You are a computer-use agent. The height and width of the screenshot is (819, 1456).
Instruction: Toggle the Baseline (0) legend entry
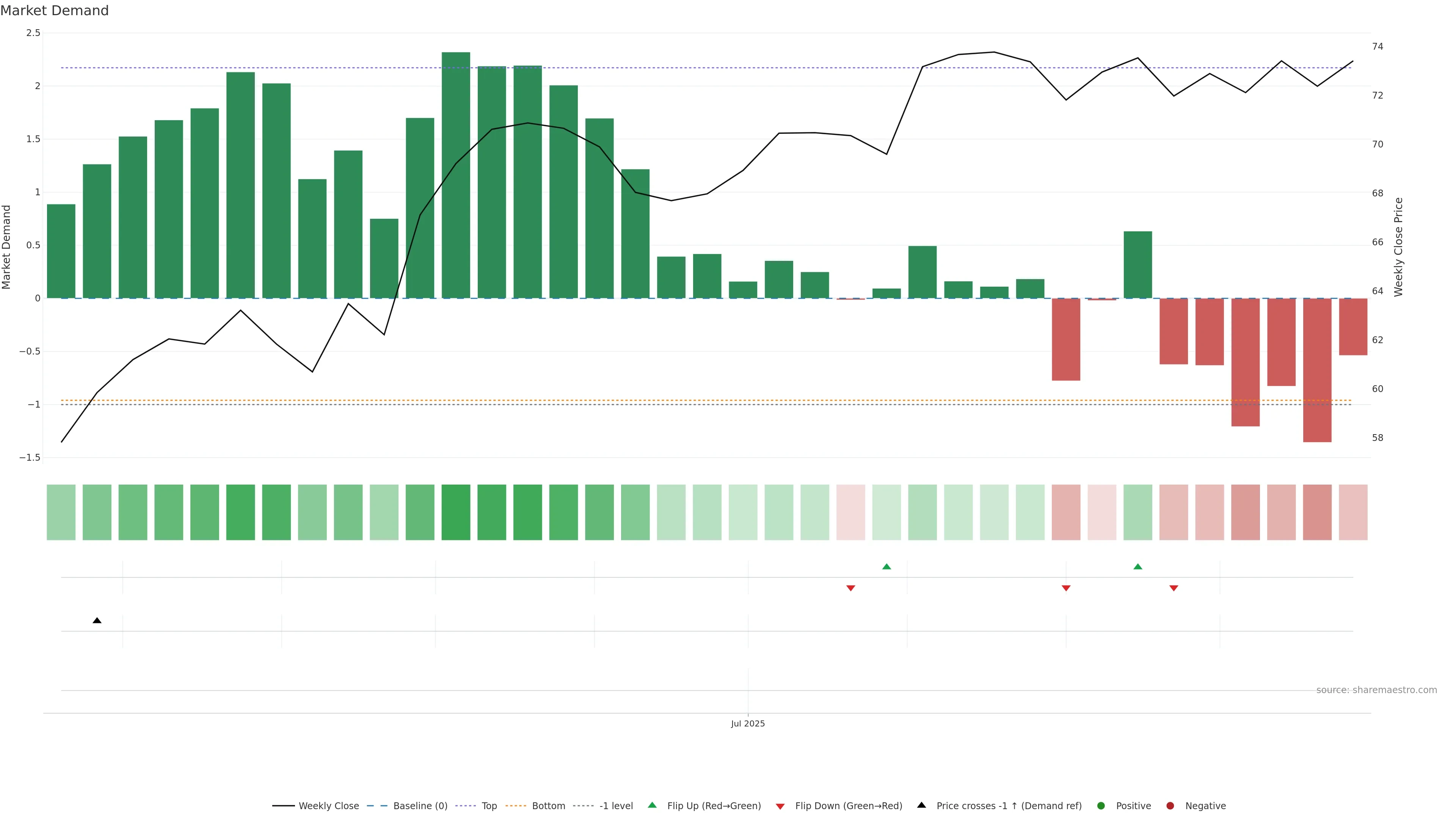click(x=420, y=806)
